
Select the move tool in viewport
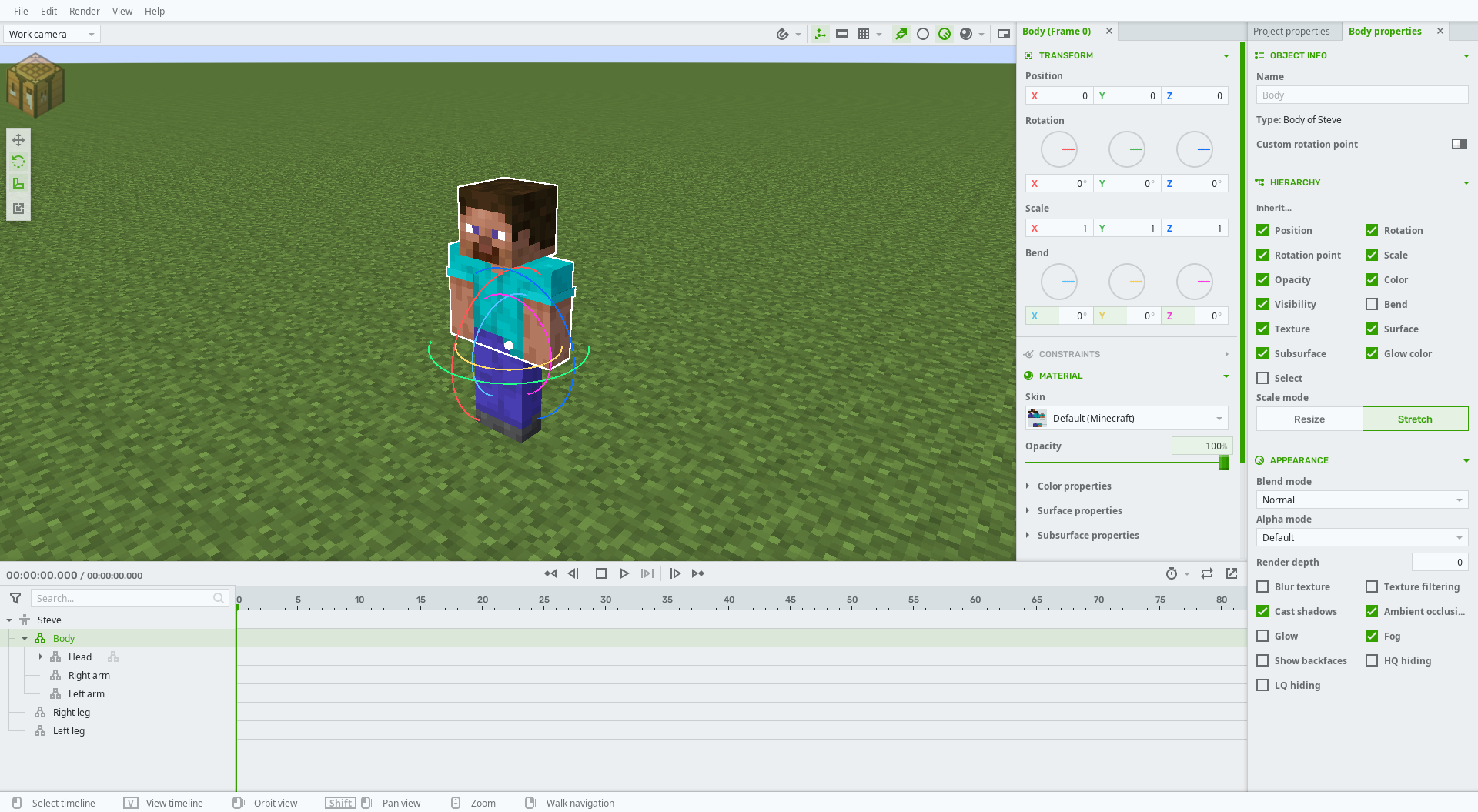point(18,140)
